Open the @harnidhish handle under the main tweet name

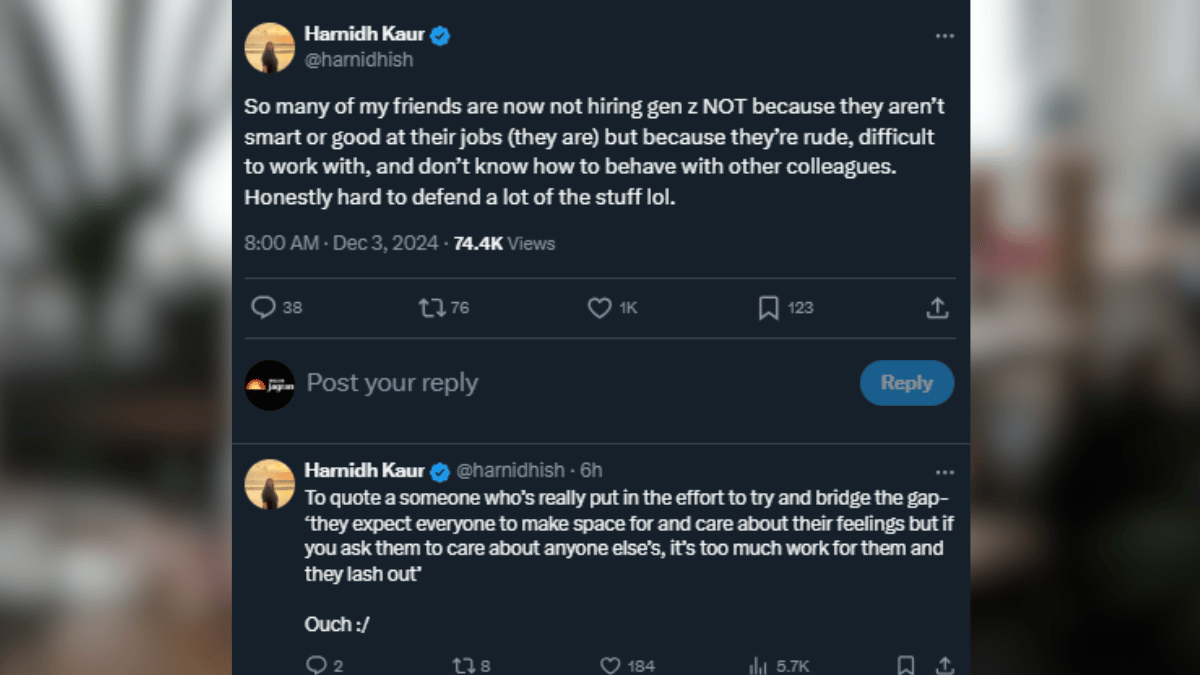pos(359,60)
